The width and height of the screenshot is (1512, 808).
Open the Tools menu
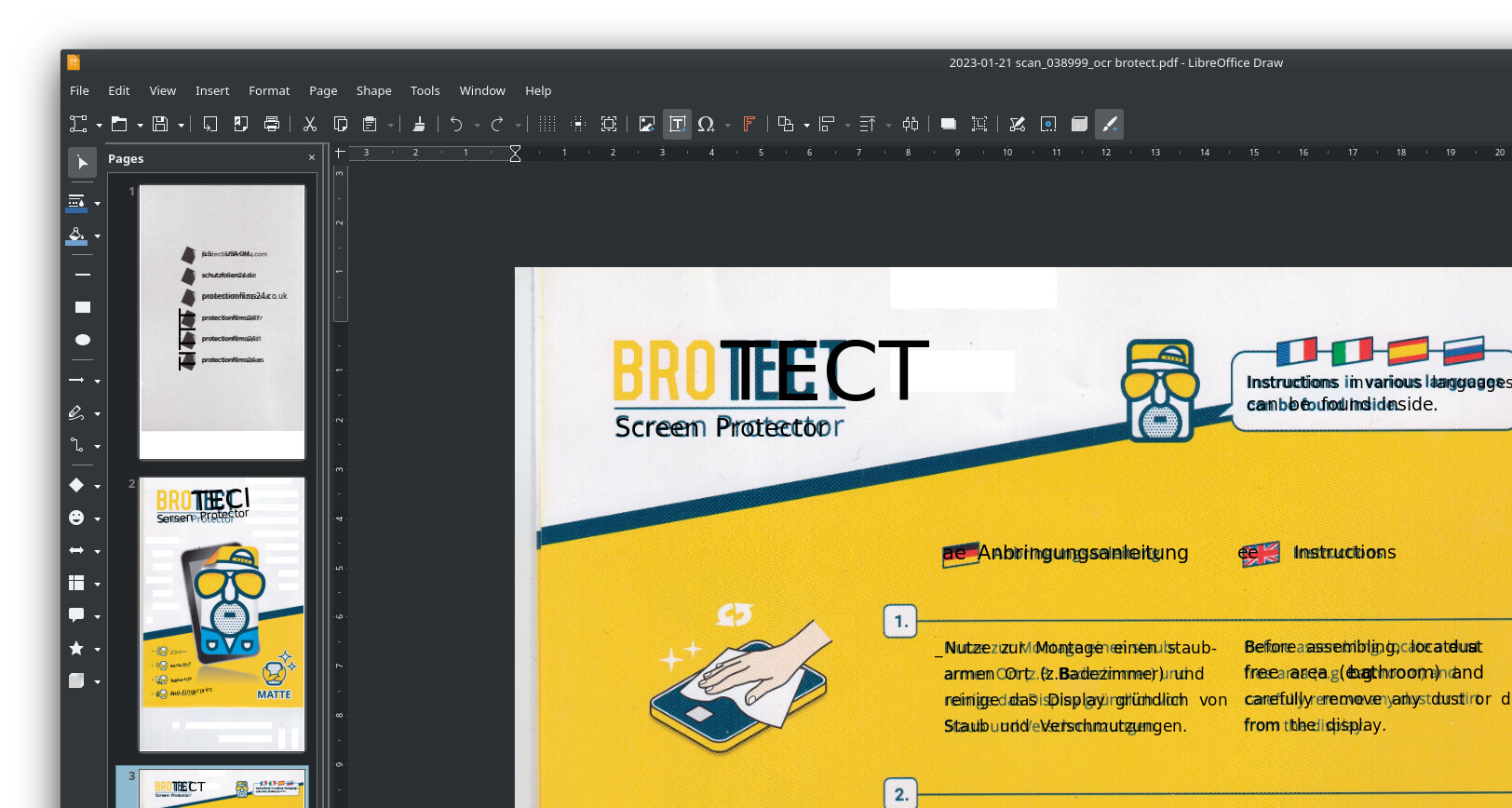(425, 90)
